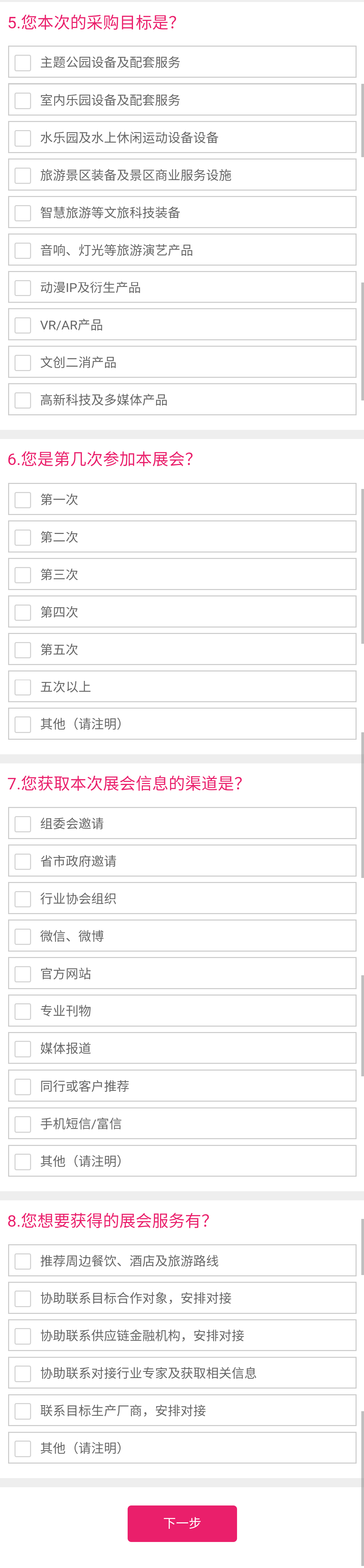Select 官方网站 checkbox
Screen dimensions: 364x1568
click(182, 973)
